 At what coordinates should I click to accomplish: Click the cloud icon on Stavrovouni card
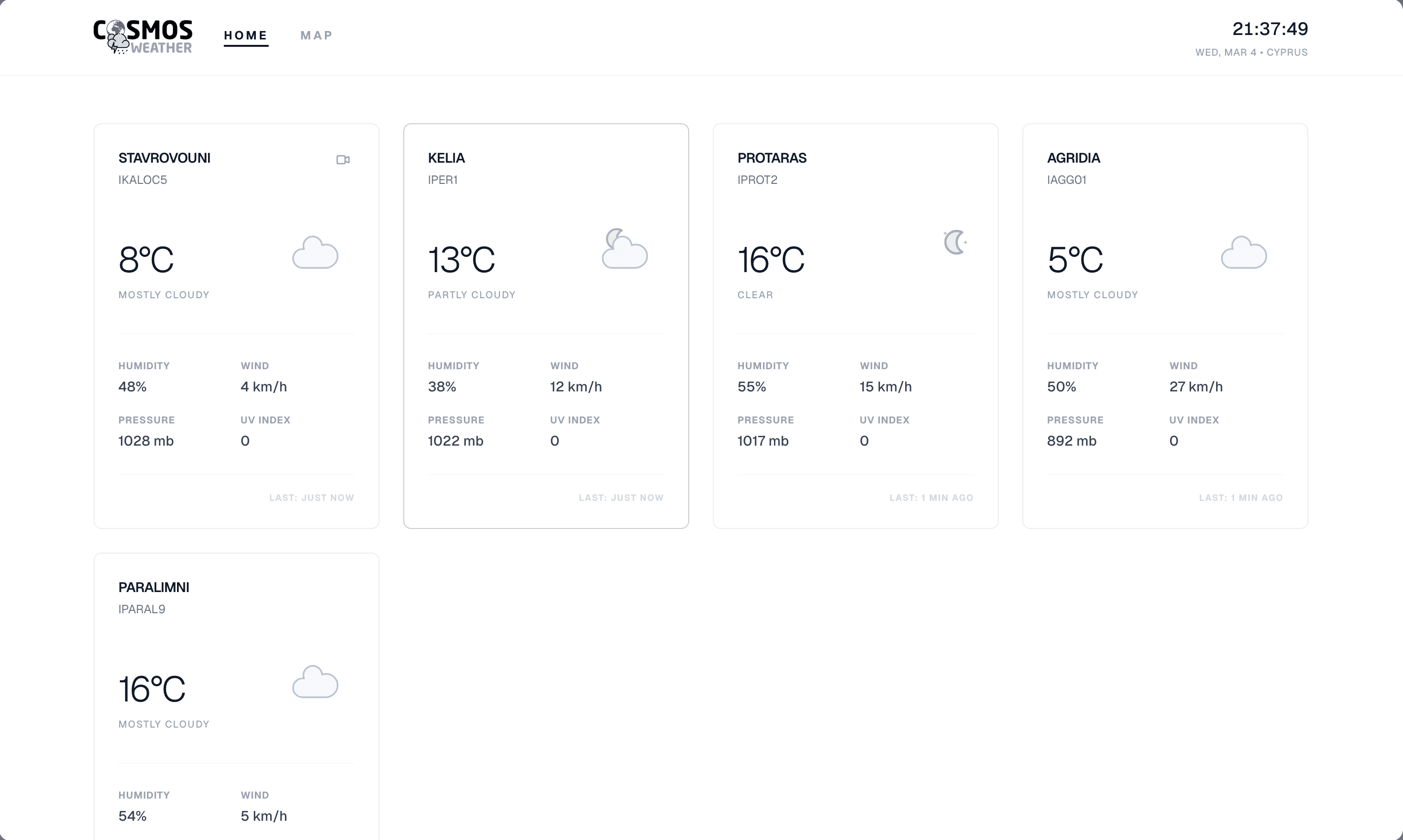[315, 253]
